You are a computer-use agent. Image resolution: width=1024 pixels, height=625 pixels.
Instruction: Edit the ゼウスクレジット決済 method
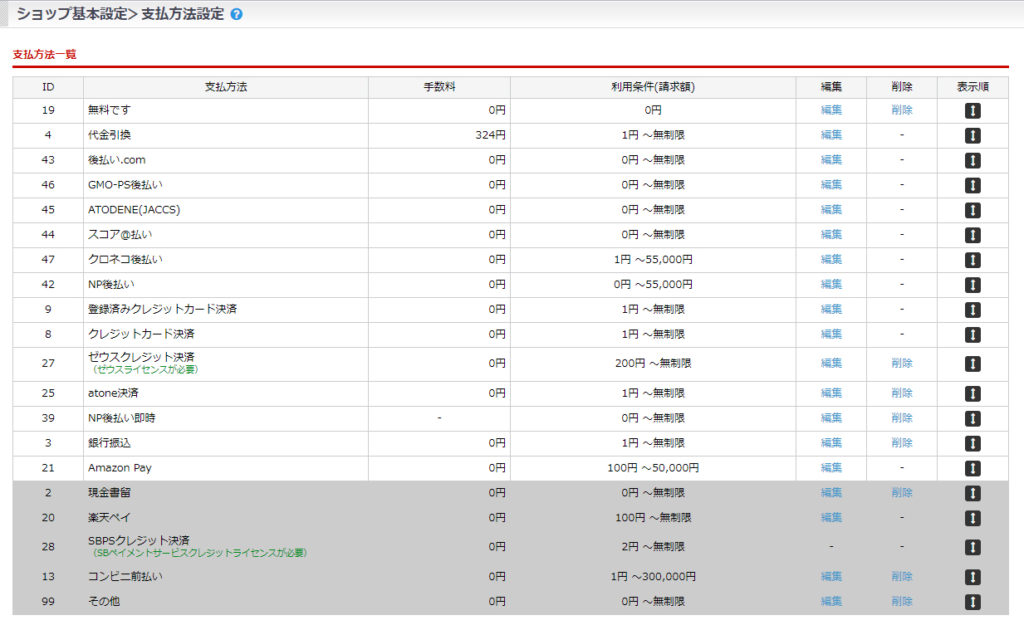click(x=831, y=363)
